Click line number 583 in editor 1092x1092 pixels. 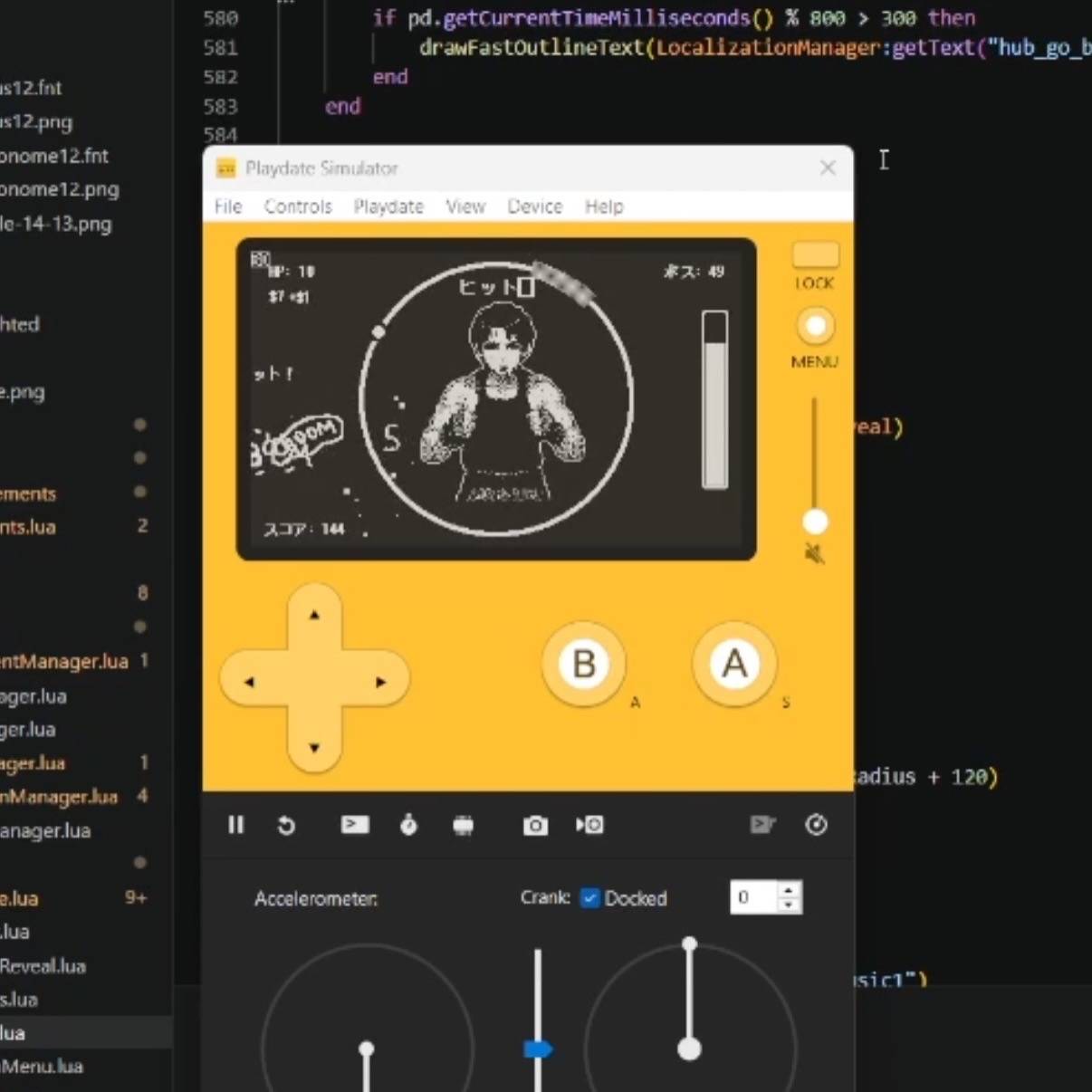pos(221,106)
